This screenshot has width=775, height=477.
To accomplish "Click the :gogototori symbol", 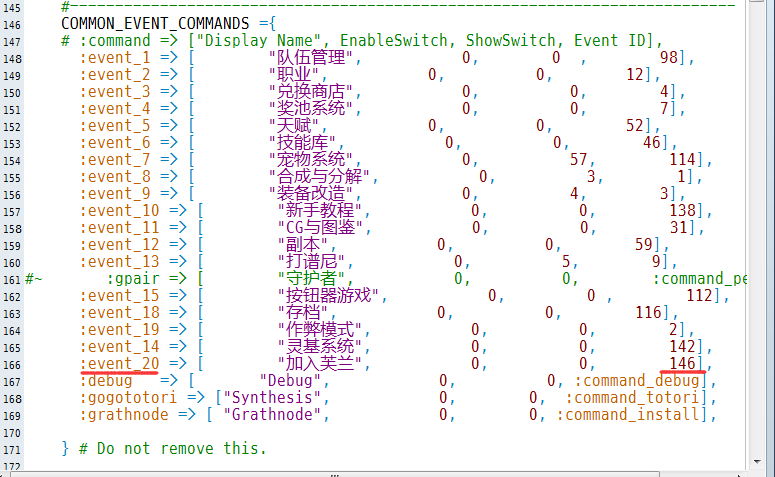I will (128, 398).
